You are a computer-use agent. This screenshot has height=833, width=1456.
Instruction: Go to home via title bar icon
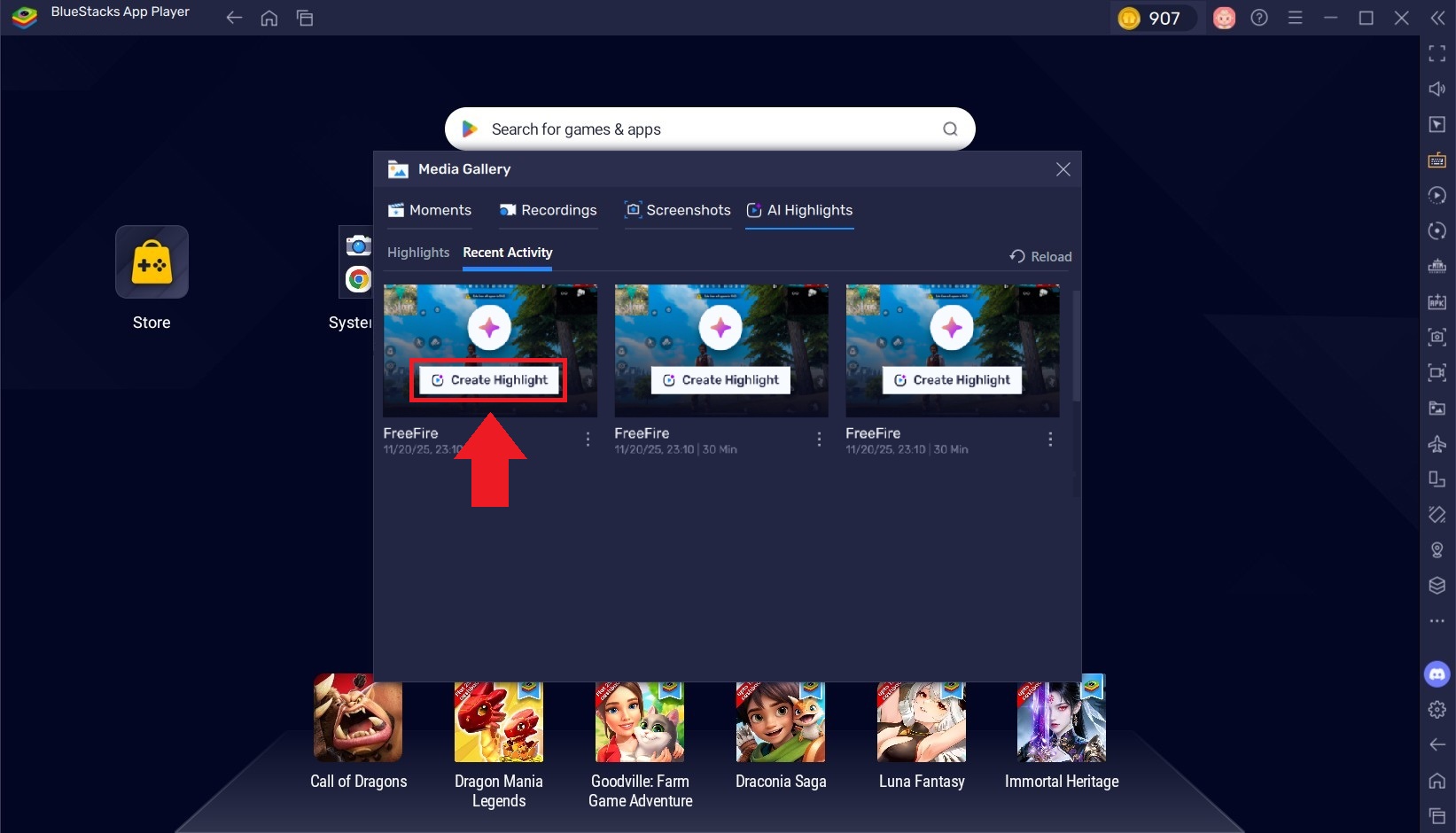point(269,18)
